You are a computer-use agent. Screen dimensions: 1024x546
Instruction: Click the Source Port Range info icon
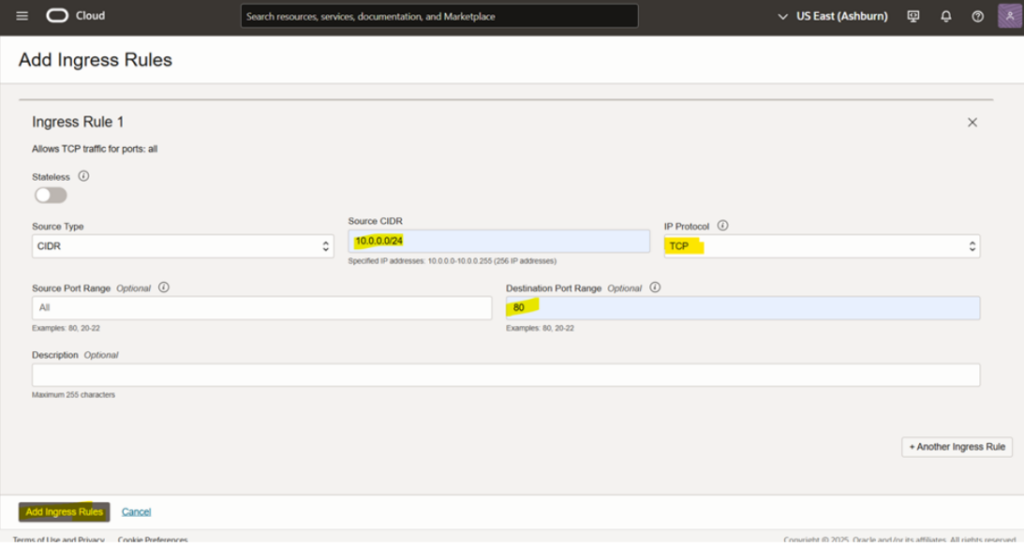[164, 288]
